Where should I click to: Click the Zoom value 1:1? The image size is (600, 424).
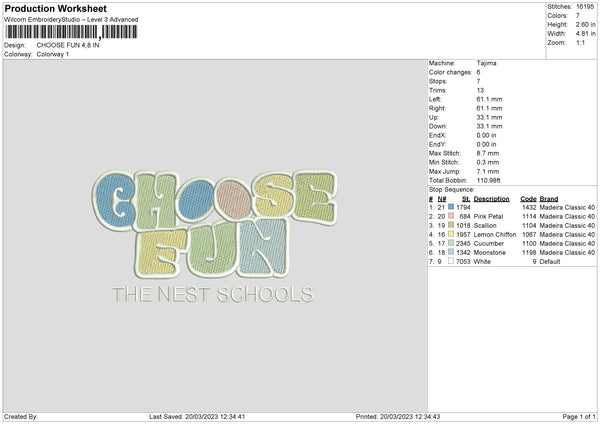[x=580, y=42]
